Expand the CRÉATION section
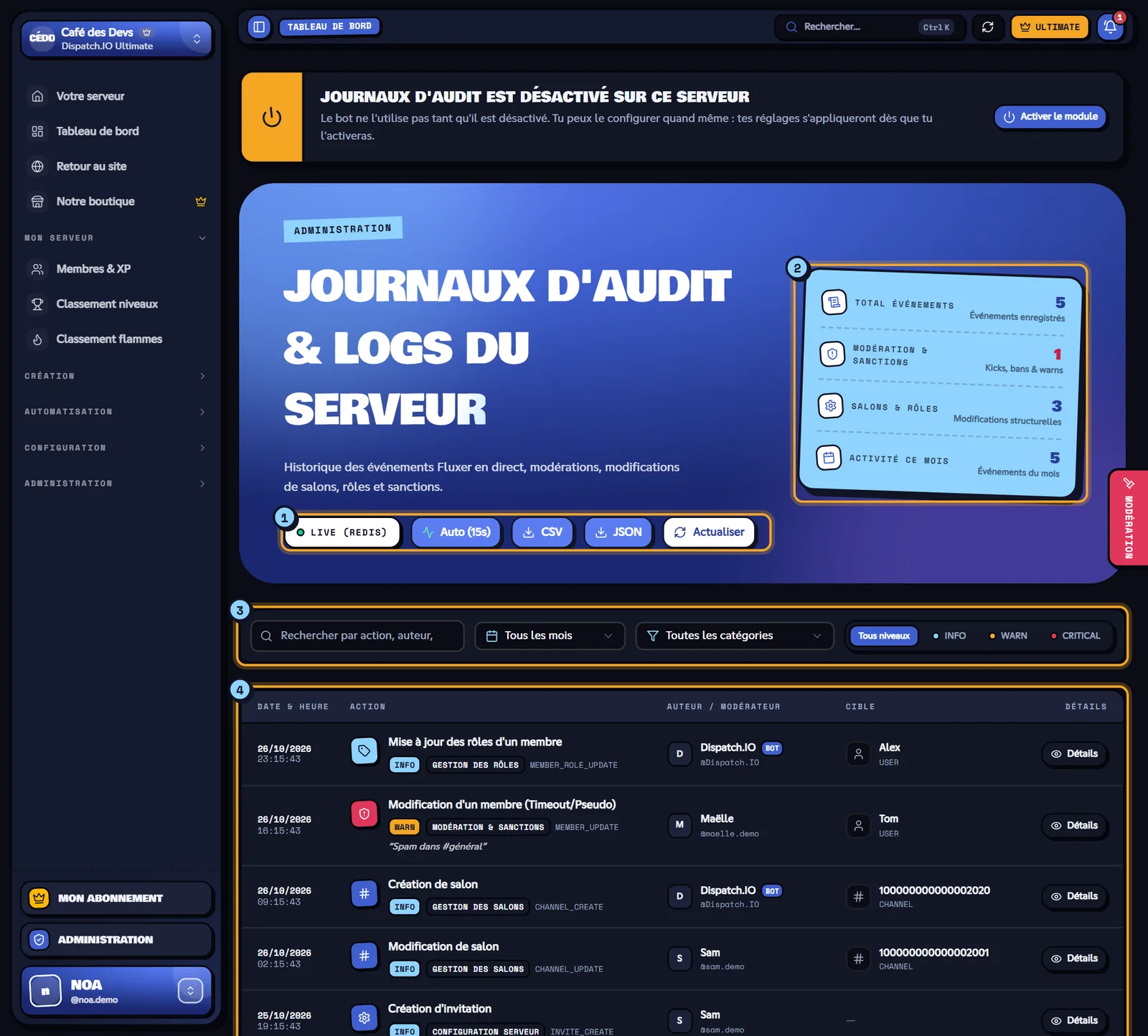The width and height of the screenshot is (1148, 1036). click(115, 376)
